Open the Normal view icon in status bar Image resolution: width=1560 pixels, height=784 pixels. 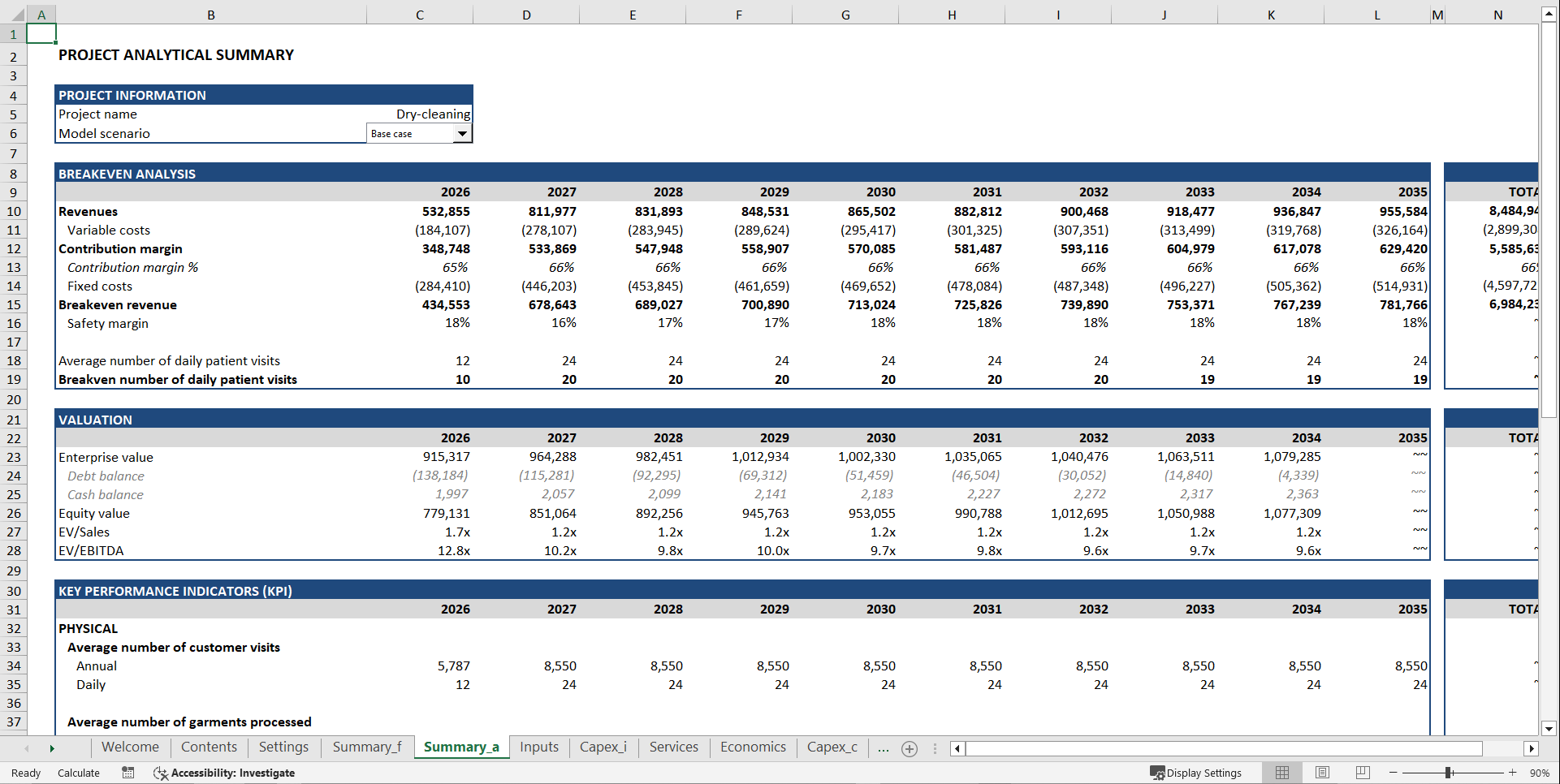click(x=1282, y=772)
